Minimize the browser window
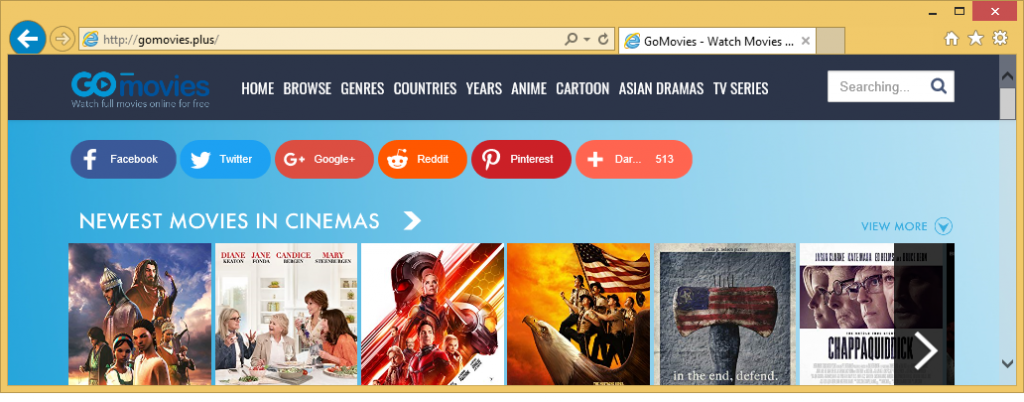The width and height of the screenshot is (1024, 402). [932, 11]
